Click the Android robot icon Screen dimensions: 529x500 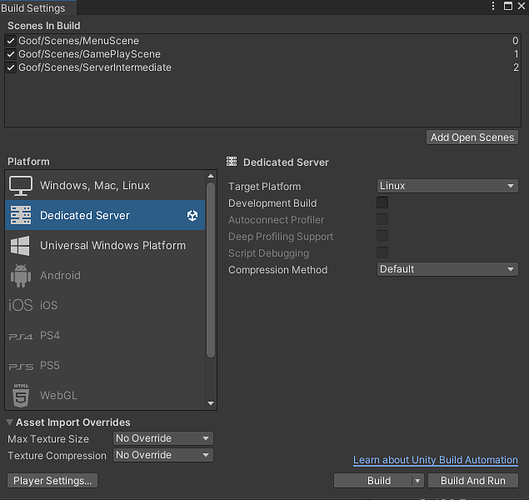pos(21,276)
